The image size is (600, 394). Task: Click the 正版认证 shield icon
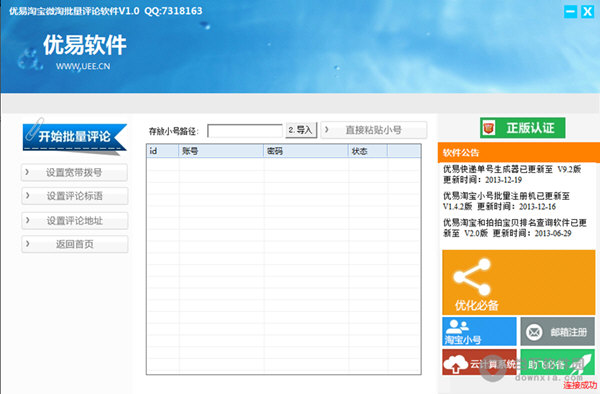click(489, 128)
